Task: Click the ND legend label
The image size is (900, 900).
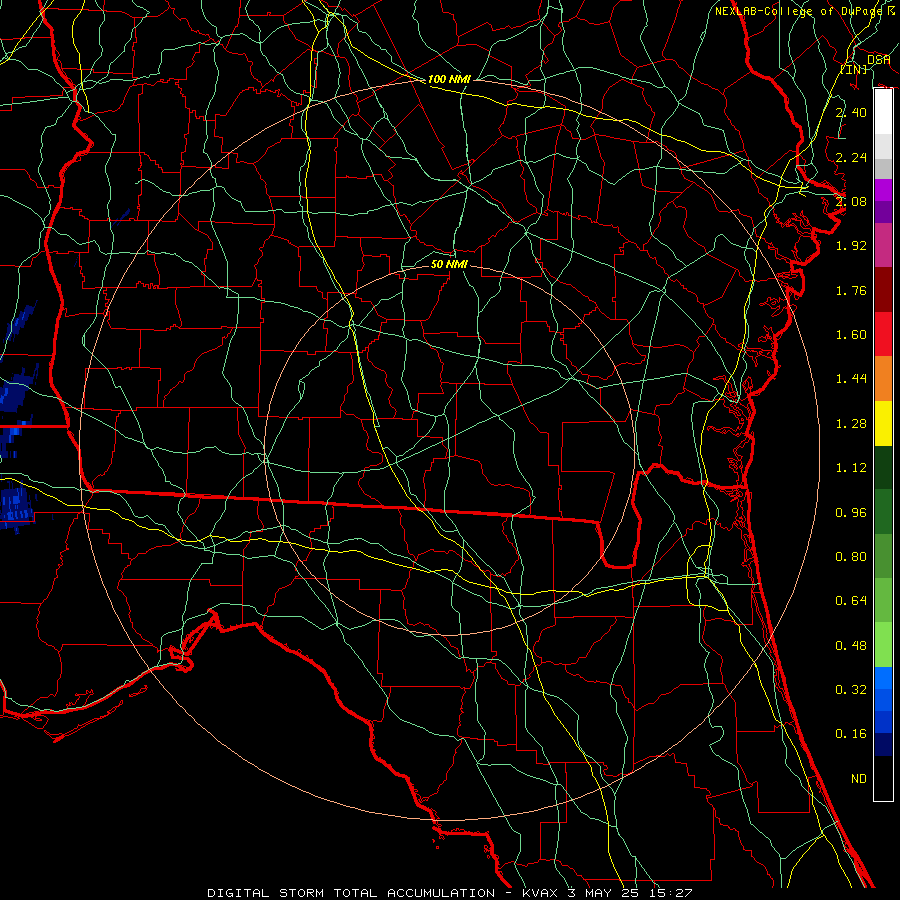Action: tap(859, 779)
